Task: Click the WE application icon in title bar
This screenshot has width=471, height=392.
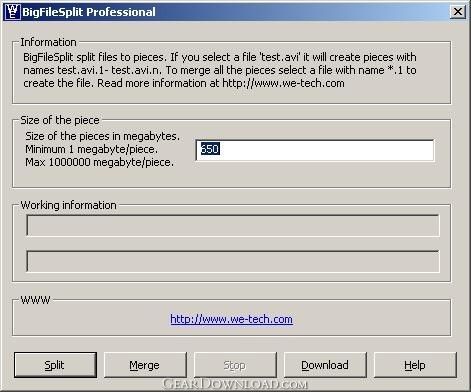Action: pos(12,12)
